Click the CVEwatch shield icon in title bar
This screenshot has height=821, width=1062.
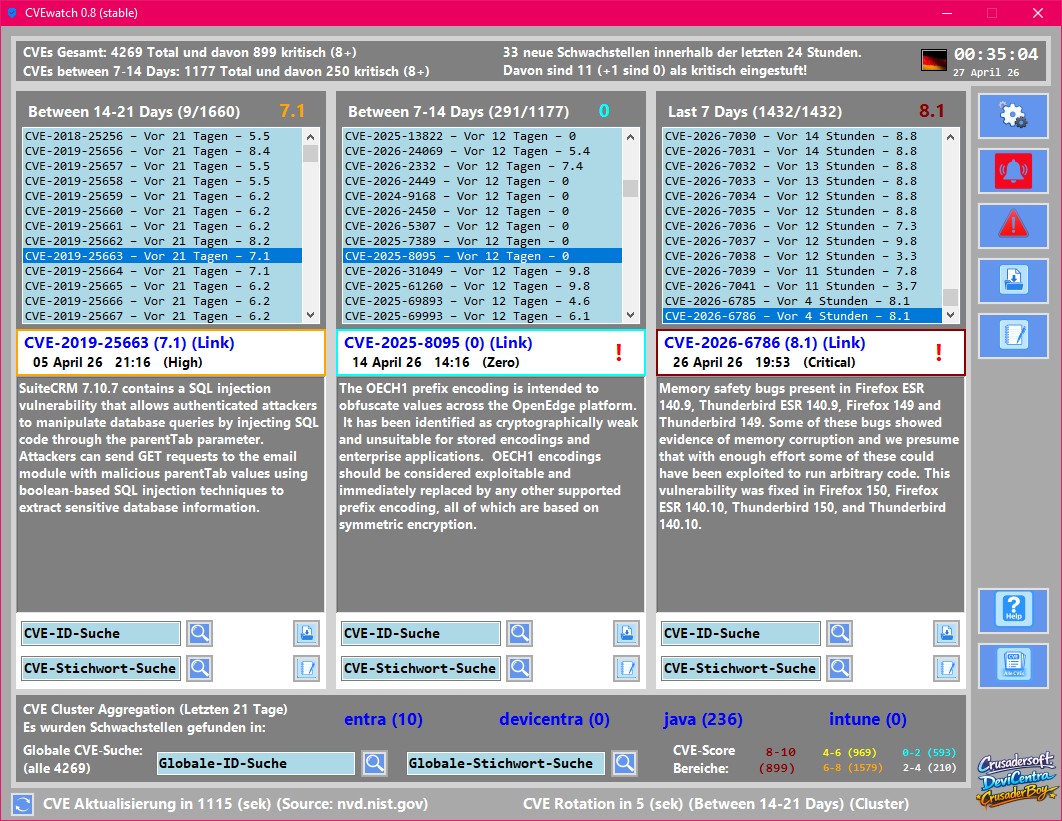click(12, 13)
